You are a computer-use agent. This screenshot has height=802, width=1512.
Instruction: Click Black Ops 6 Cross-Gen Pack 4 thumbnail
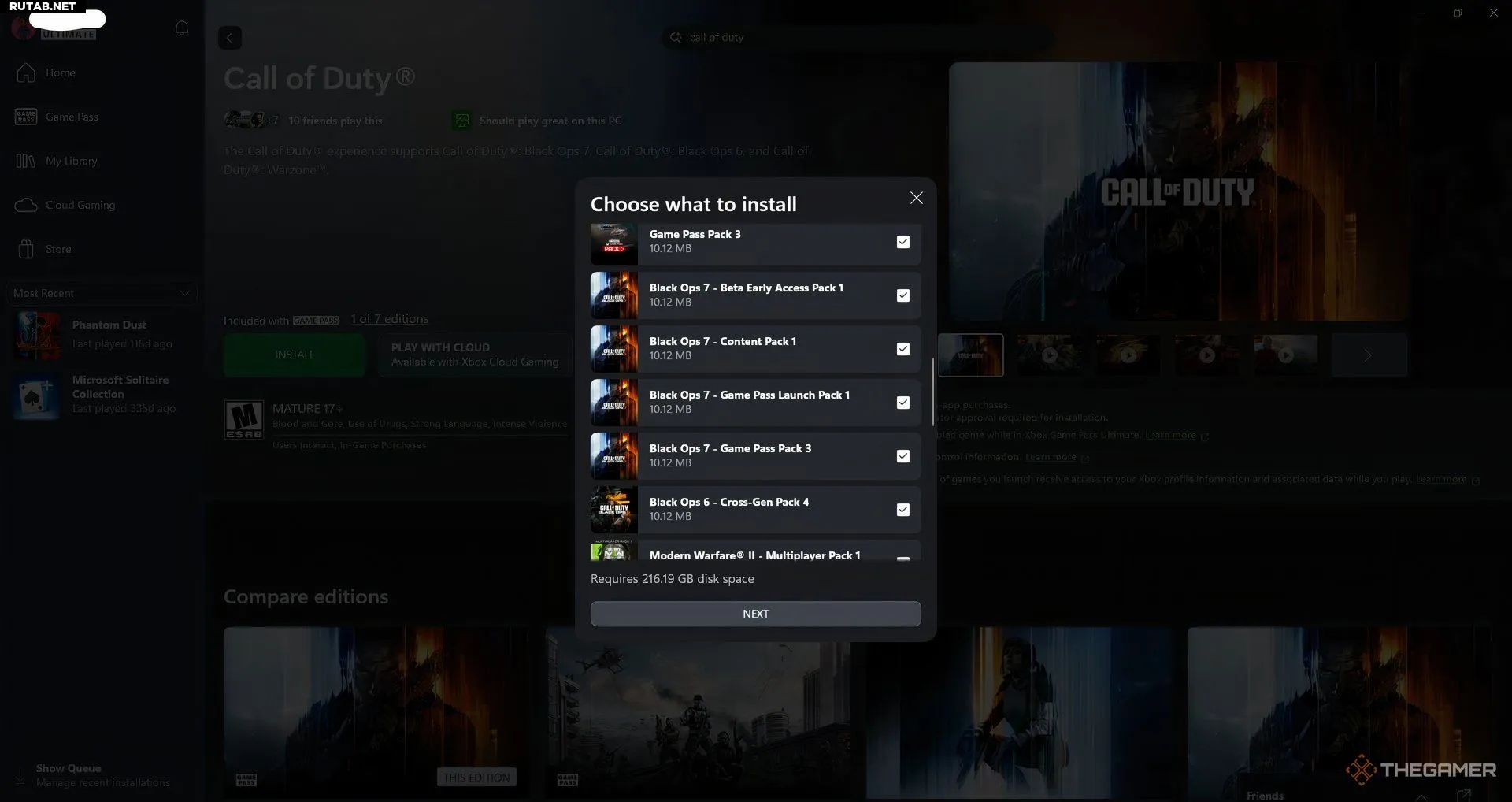click(x=614, y=510)
